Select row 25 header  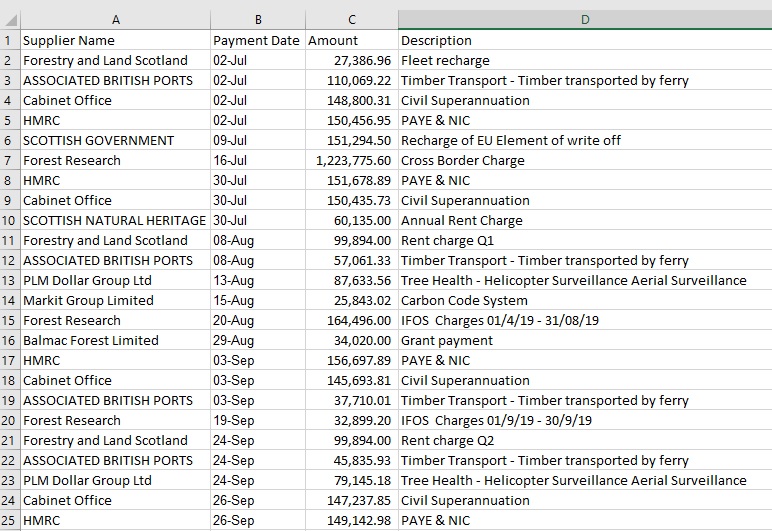[9, 520]
